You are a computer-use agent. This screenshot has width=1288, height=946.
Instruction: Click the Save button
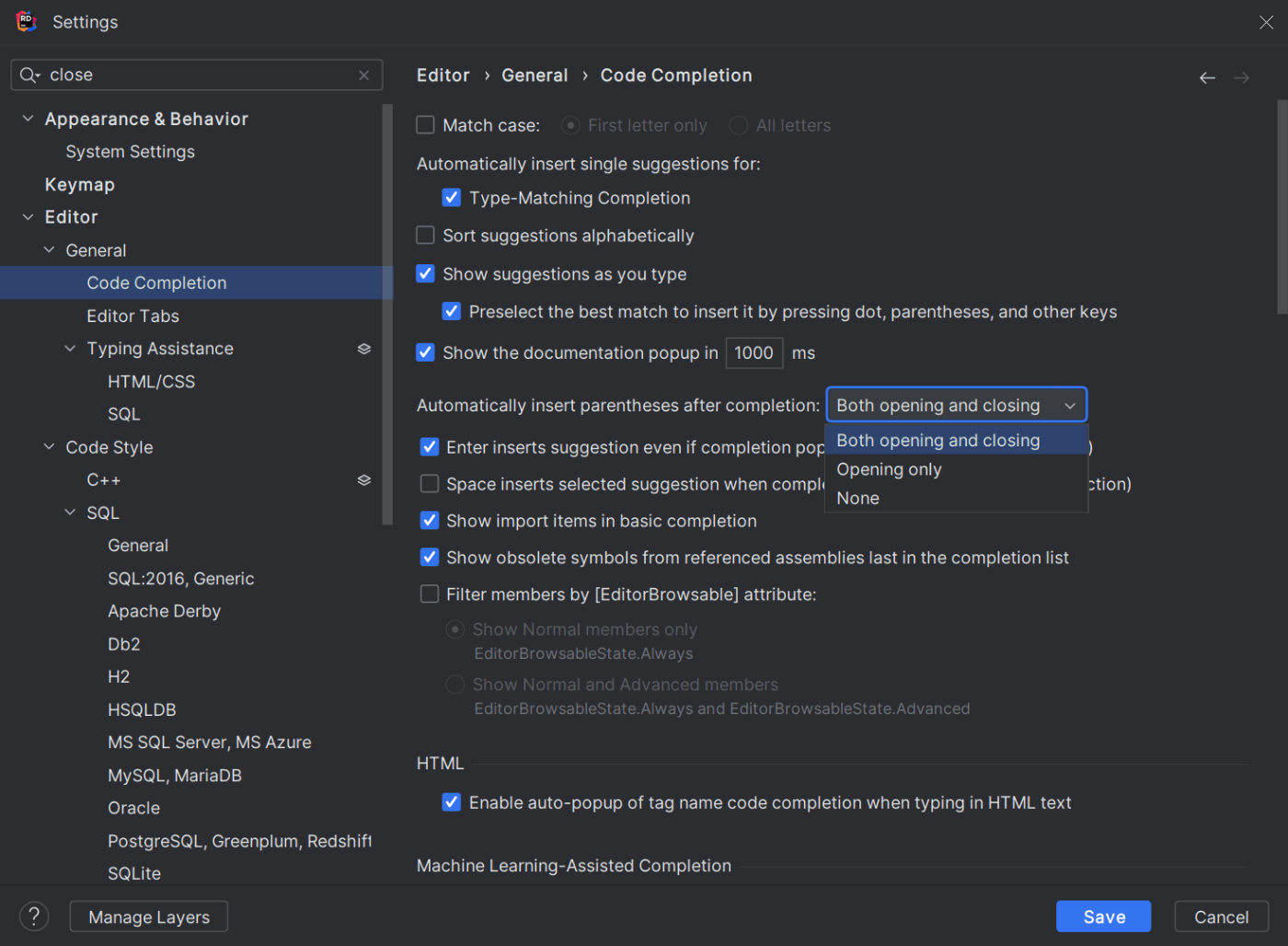(1103, 916)
